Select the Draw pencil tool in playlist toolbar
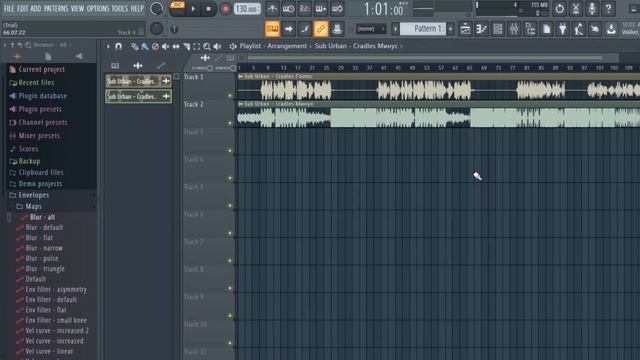The width and height of the screenshot is (640, 360). pos(134,47)
